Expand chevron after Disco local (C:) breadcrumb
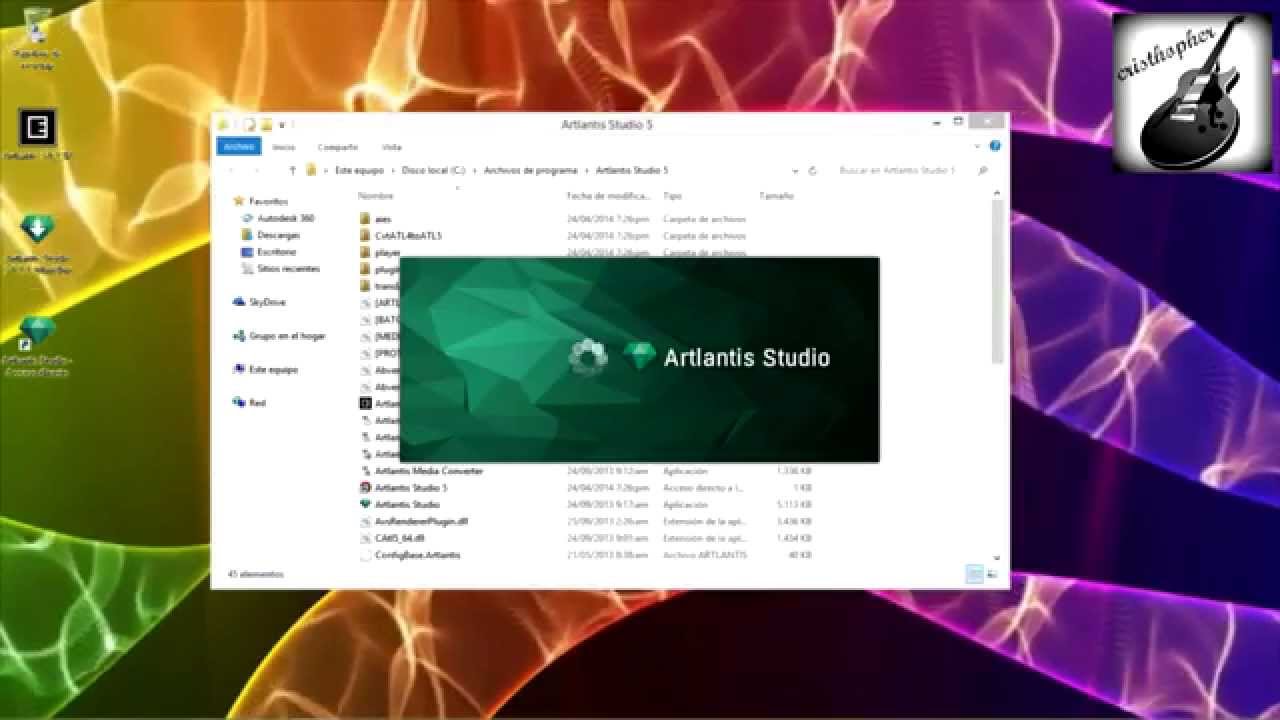Screen dimensions: 1280x720 [475, 171]
